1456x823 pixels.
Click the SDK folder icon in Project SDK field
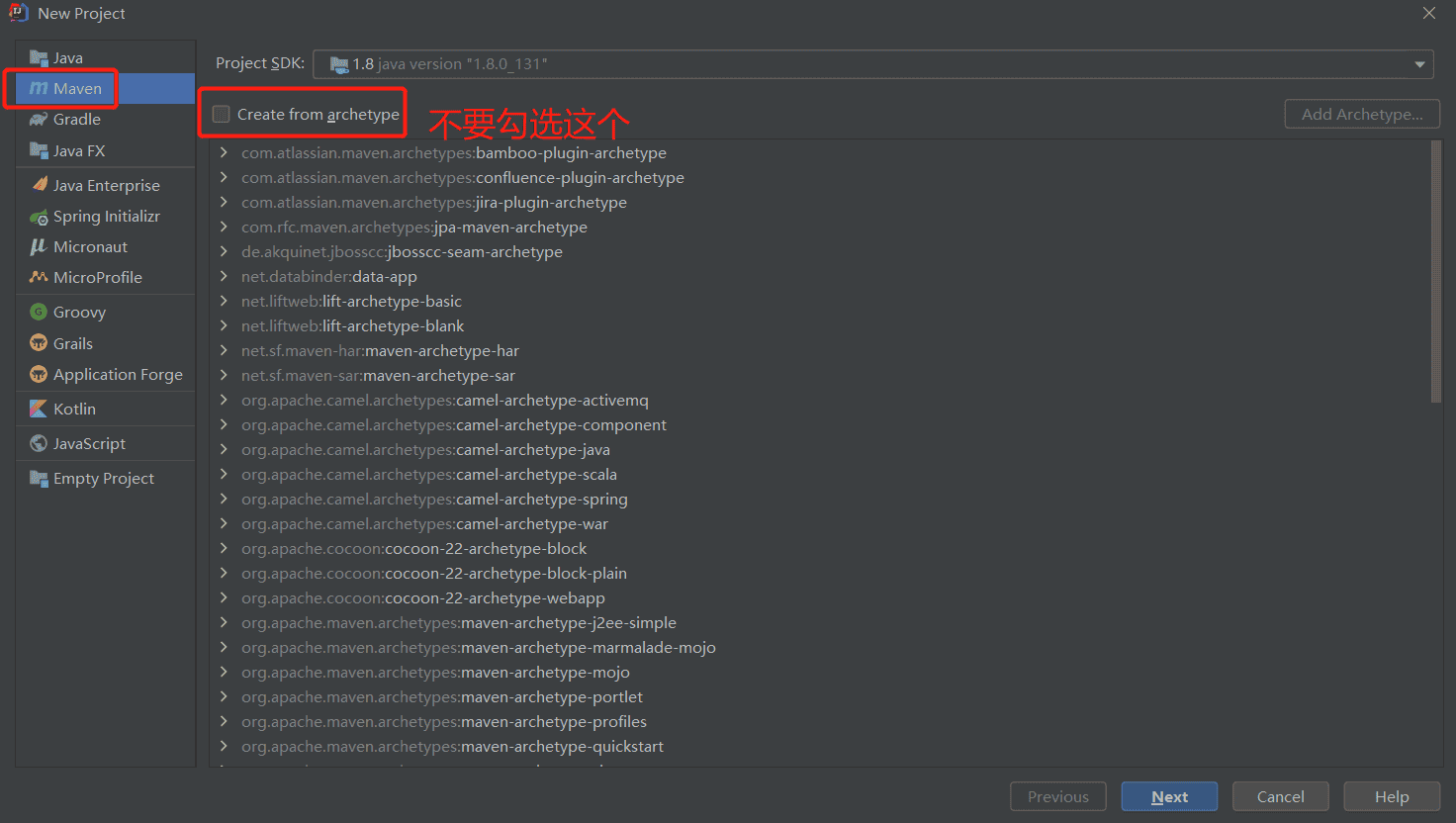coord(339,64)
